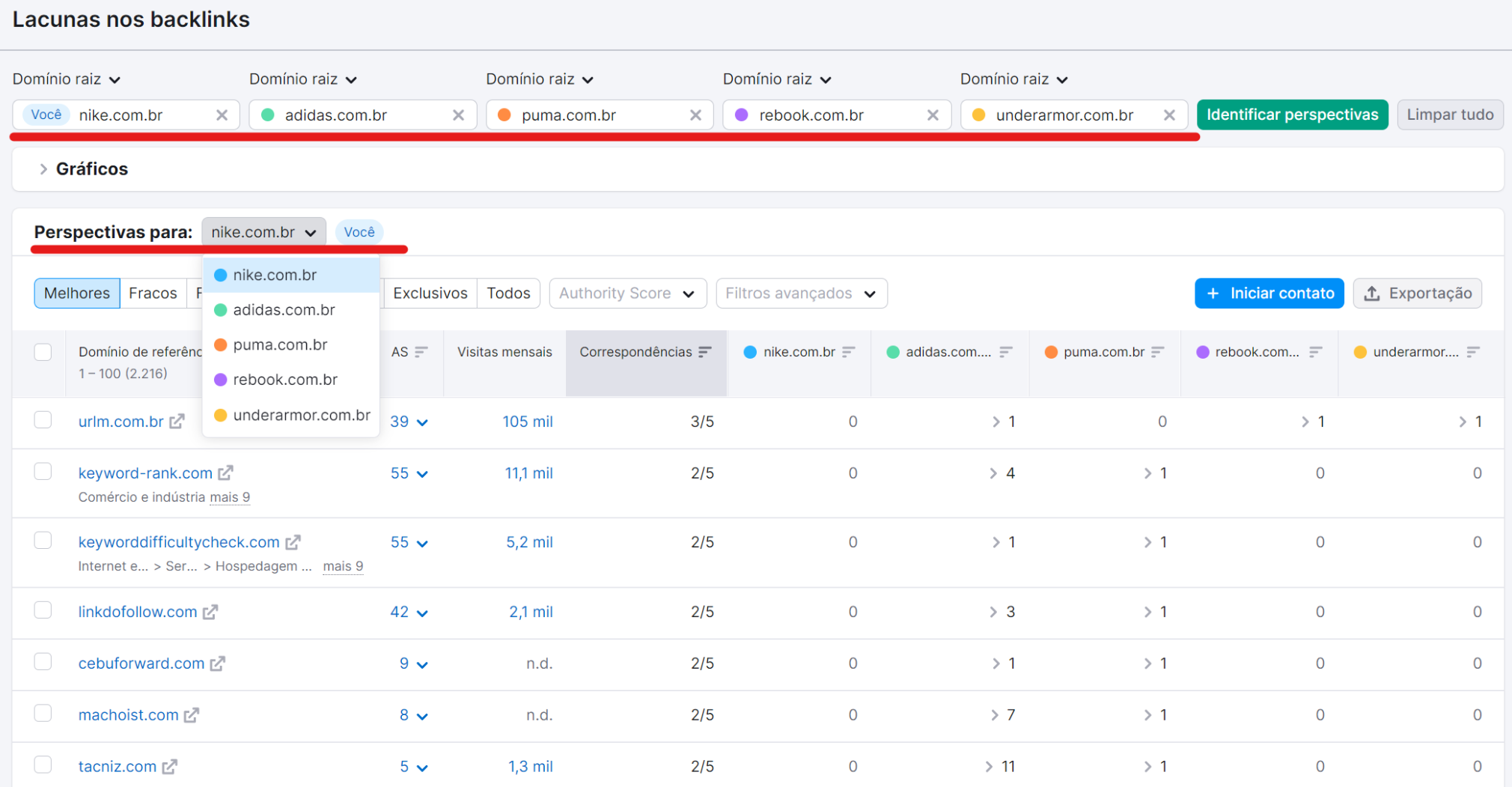
Task: Toggle the select-all checkbox in table header
Action: tap(43, 352)
